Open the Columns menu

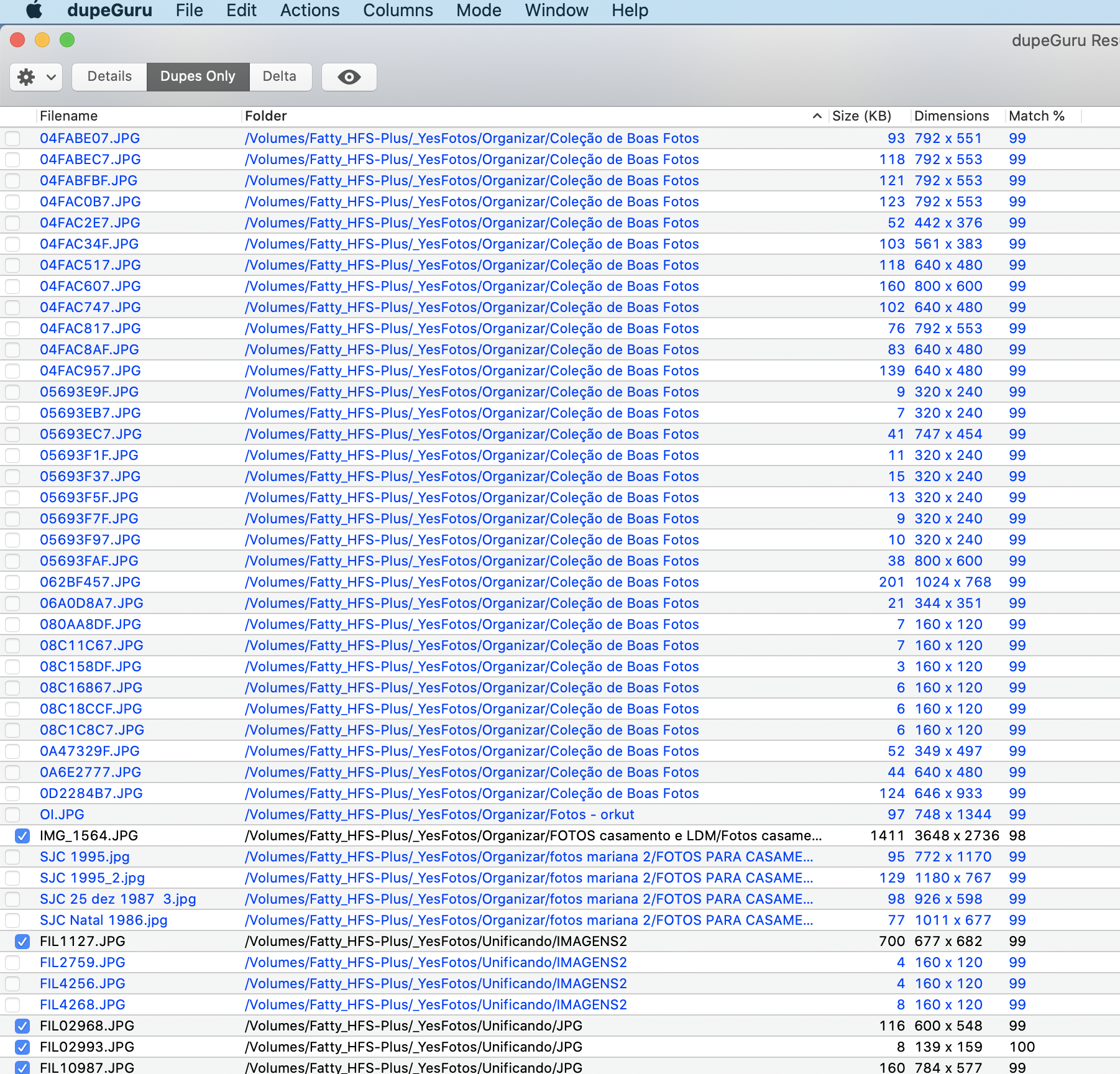tap(398, 11)
